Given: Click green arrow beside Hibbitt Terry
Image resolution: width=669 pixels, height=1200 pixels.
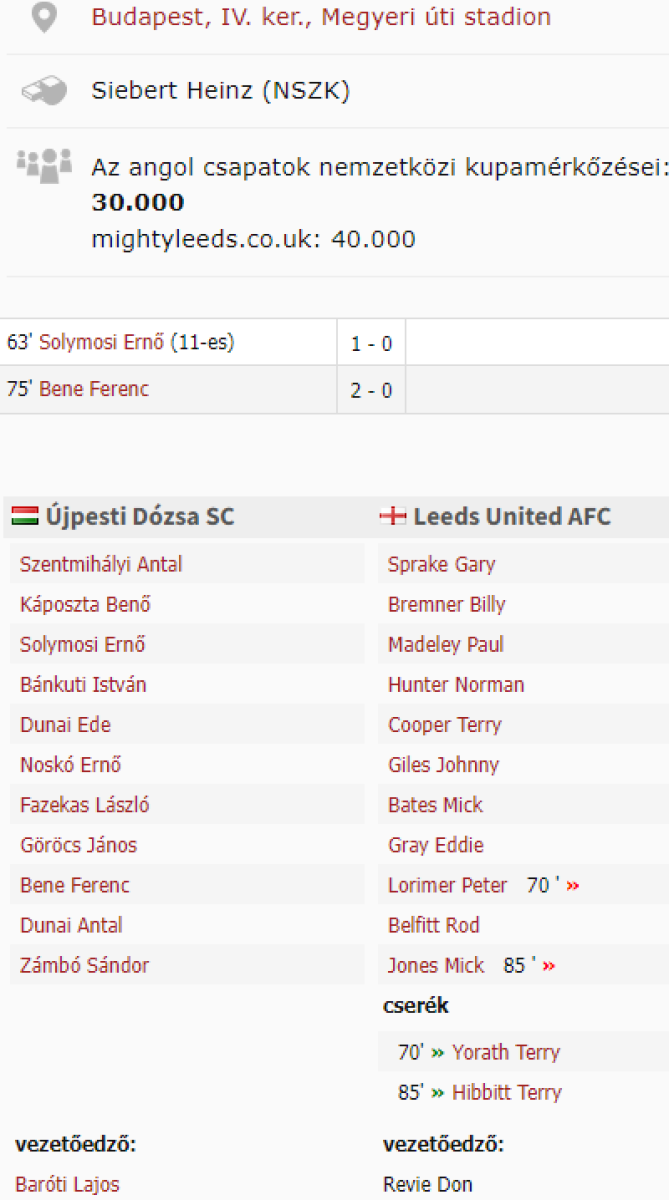Looking at the screenshot, I should (437, 1092).
